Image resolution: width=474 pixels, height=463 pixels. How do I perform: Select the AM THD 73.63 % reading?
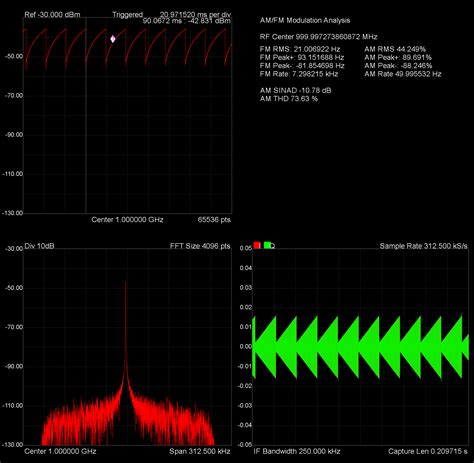click(289, 99)
